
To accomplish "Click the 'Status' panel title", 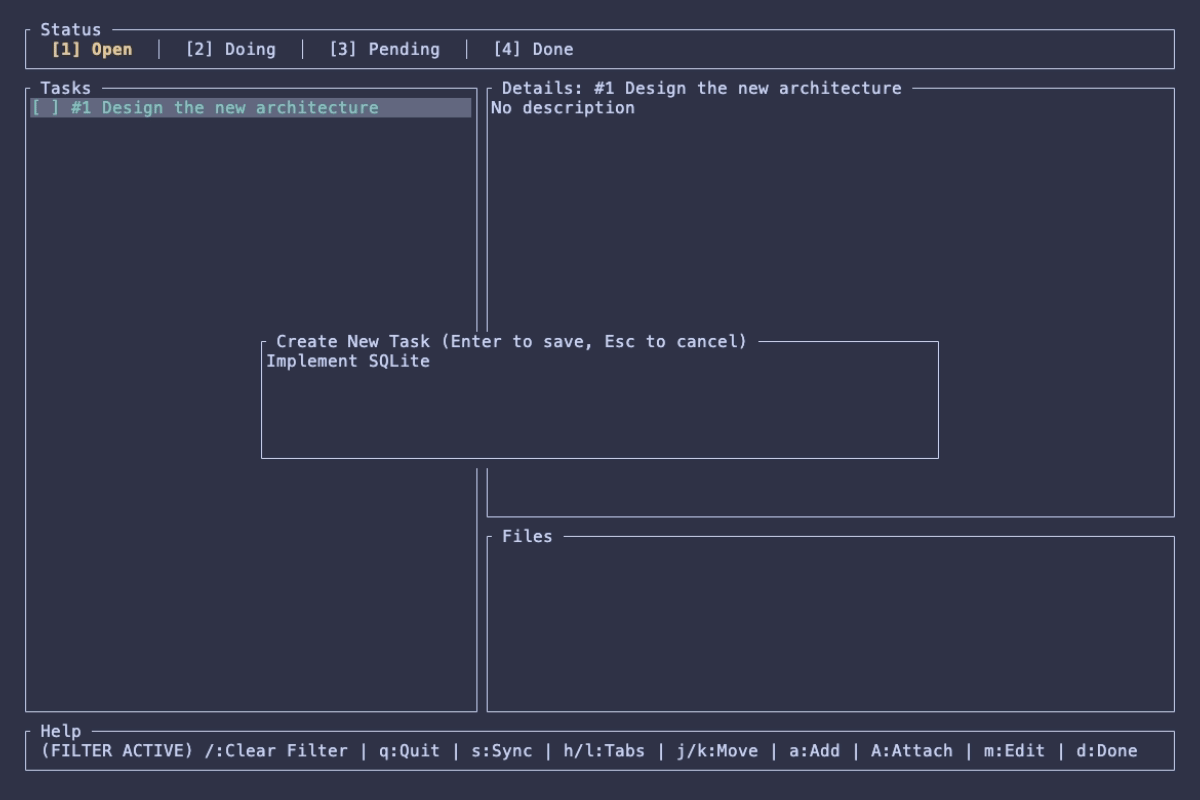I will pyautogui.click(x=71, y=30).
